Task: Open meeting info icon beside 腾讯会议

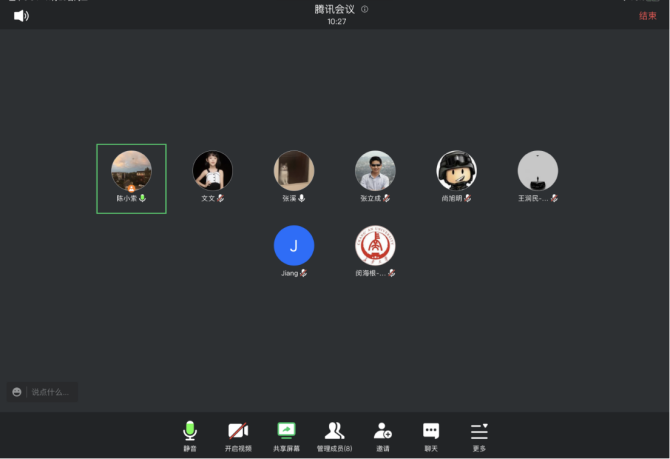Action: pos(365,9)
